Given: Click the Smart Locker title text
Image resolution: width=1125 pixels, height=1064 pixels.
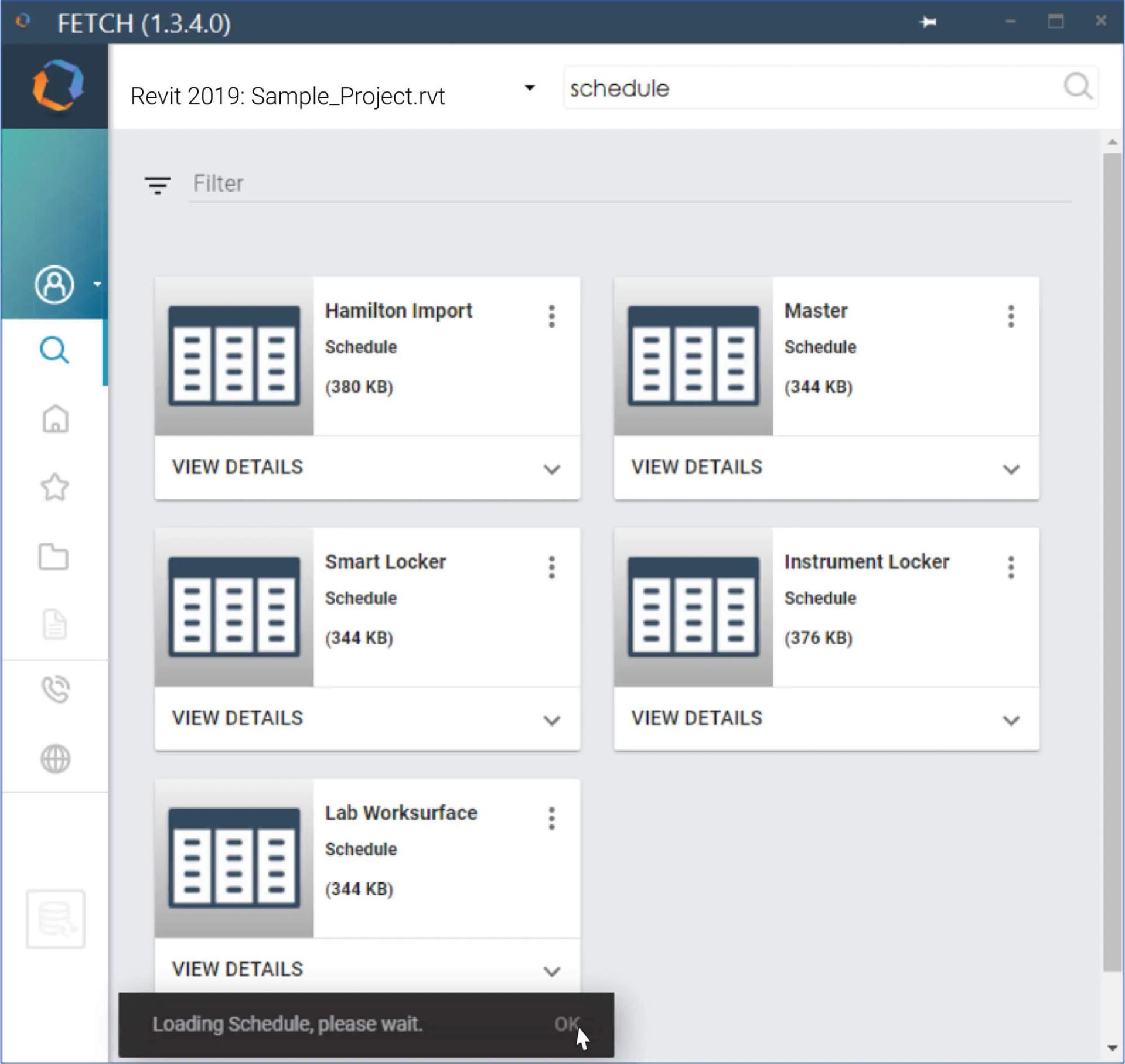Looking at the screenshot, I should point(386,561).
